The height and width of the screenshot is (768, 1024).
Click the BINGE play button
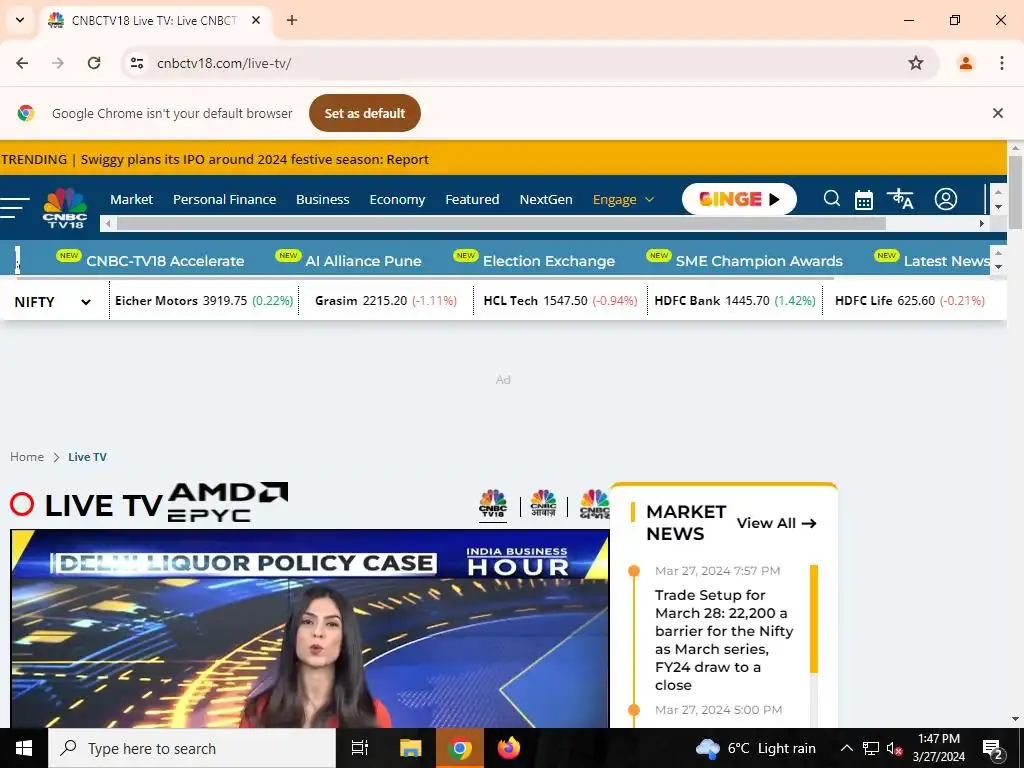739,199
